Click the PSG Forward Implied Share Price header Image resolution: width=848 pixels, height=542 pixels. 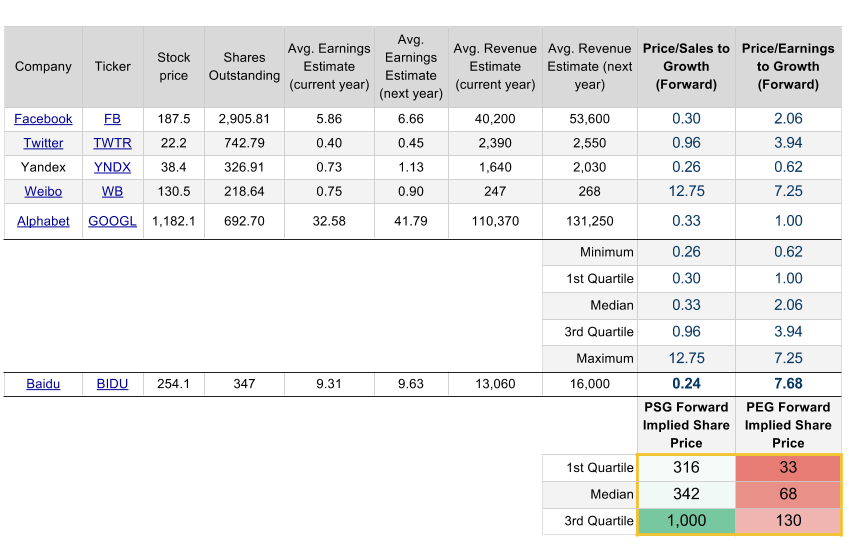tap(686, 425)
